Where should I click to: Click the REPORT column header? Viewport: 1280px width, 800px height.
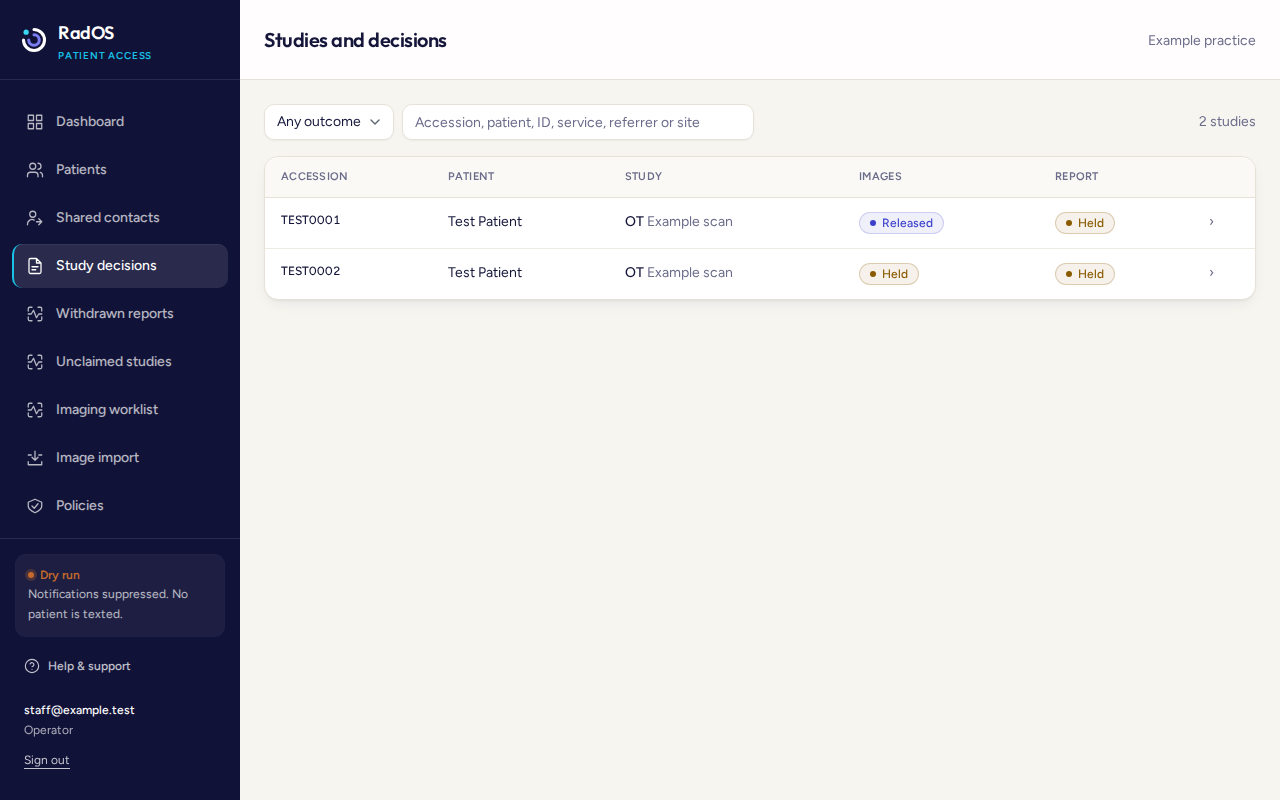click(x=1076, y=176)
